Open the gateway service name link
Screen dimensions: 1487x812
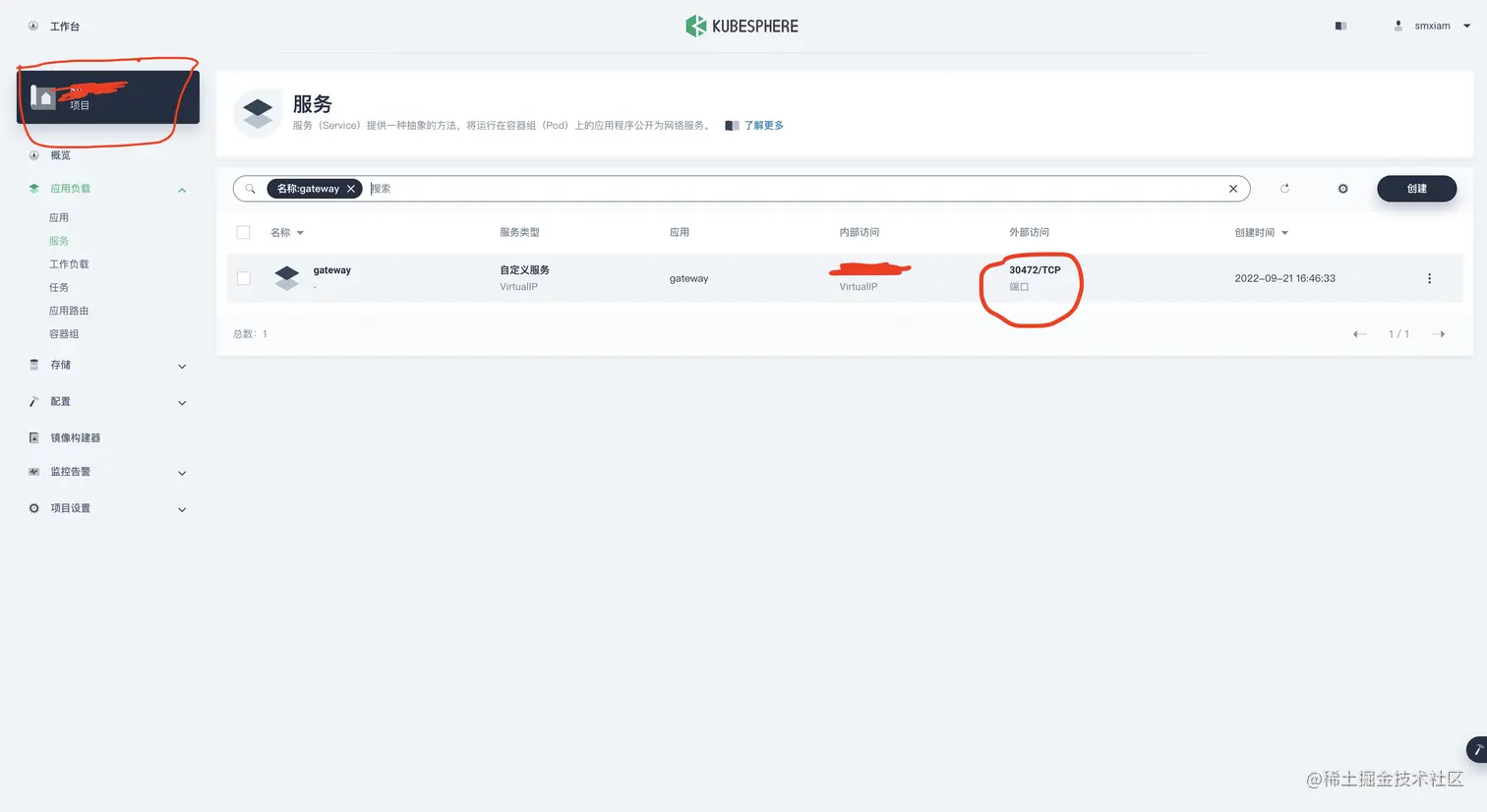332,270
